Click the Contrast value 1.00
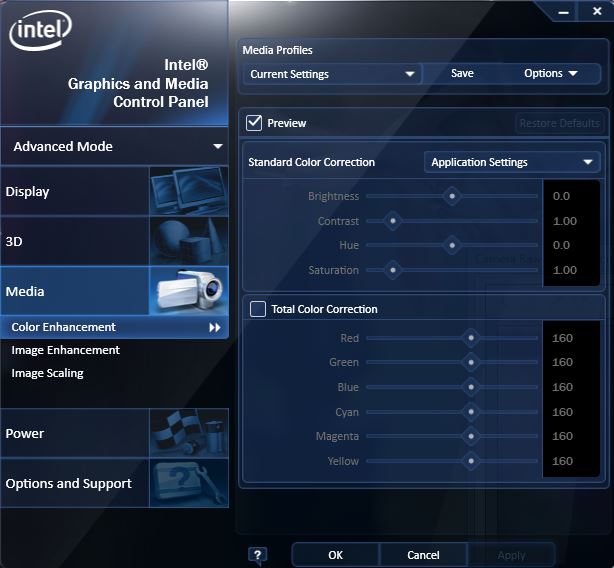Screen dimensions: 614x568 point(565,221)
